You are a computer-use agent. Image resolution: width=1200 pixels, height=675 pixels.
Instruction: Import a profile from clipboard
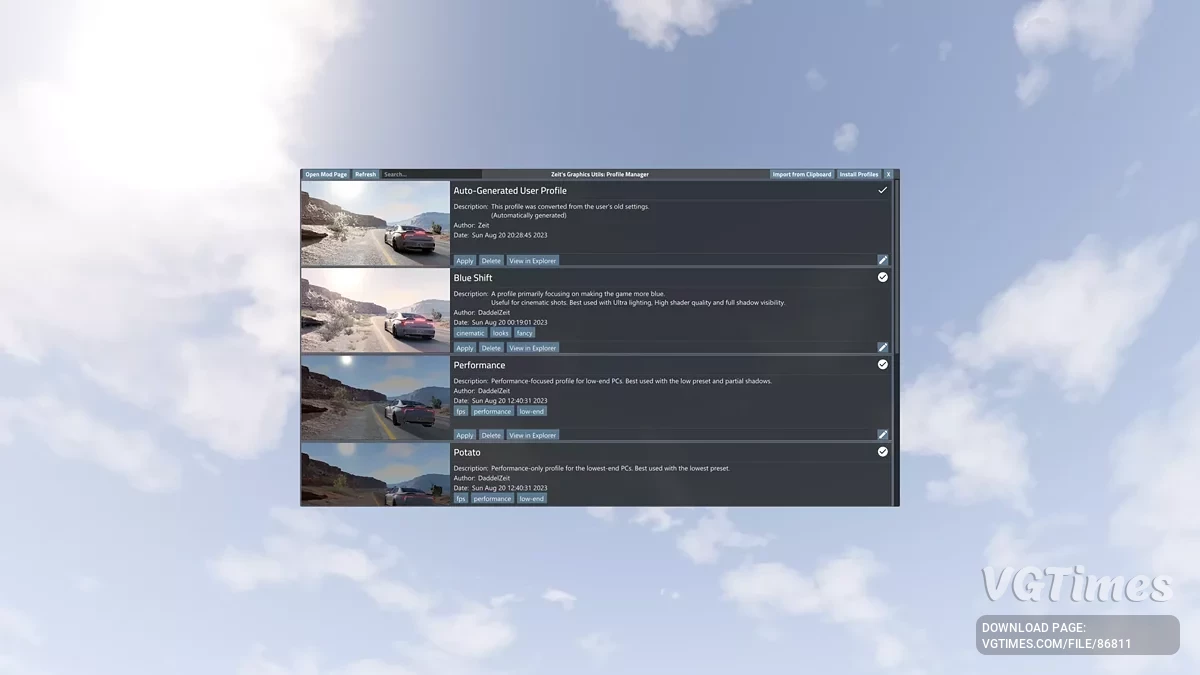801,173
